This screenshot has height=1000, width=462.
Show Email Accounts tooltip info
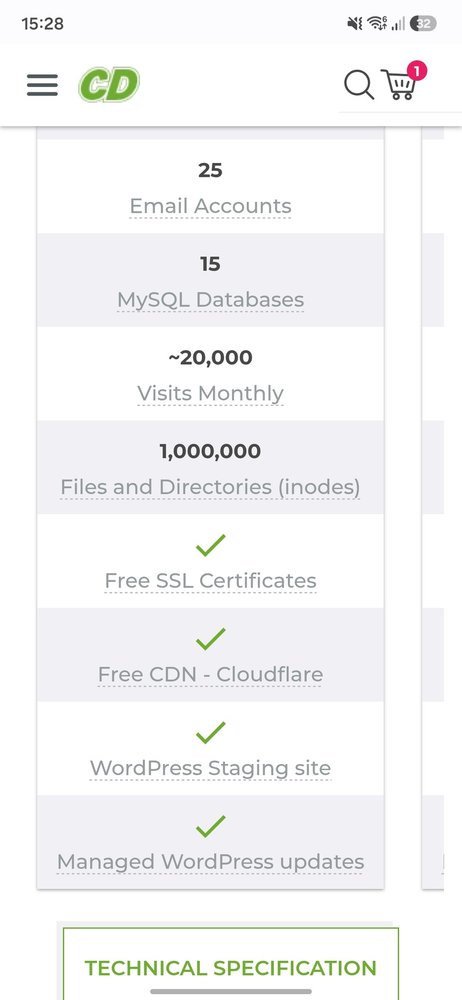tap(211, 206)
